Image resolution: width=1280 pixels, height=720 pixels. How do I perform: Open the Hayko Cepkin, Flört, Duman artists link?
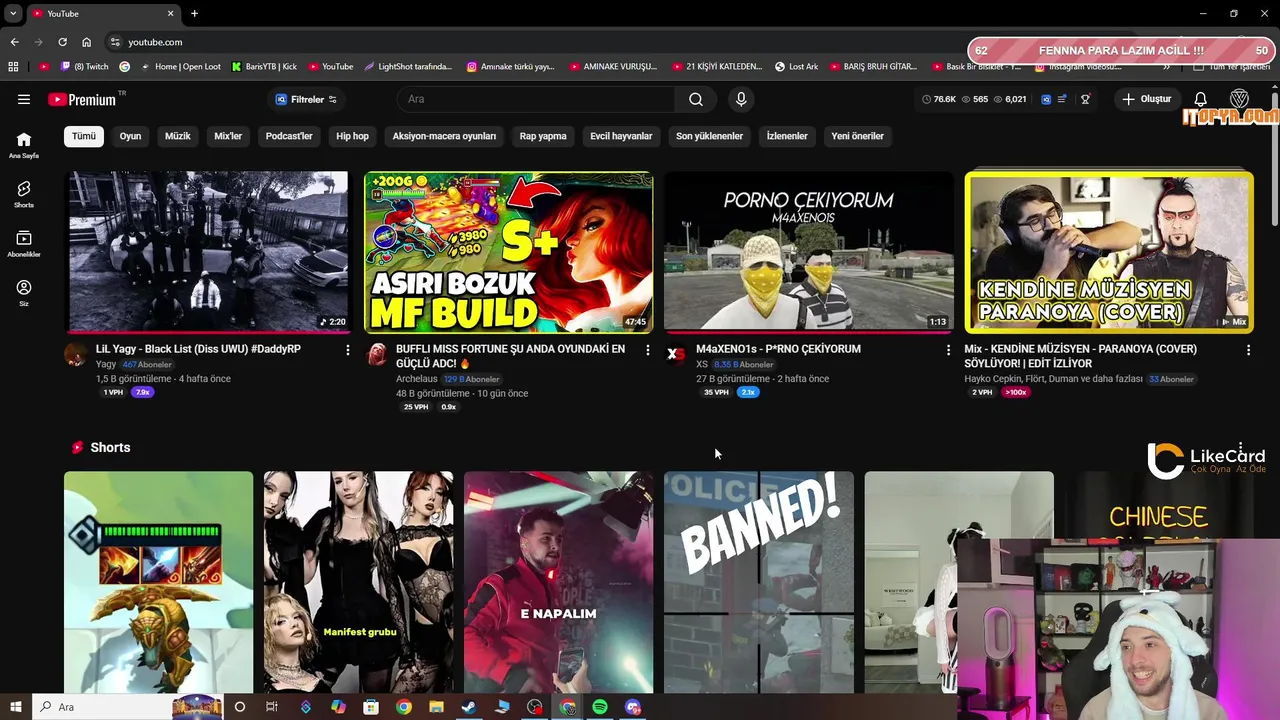coord(1053,379)
